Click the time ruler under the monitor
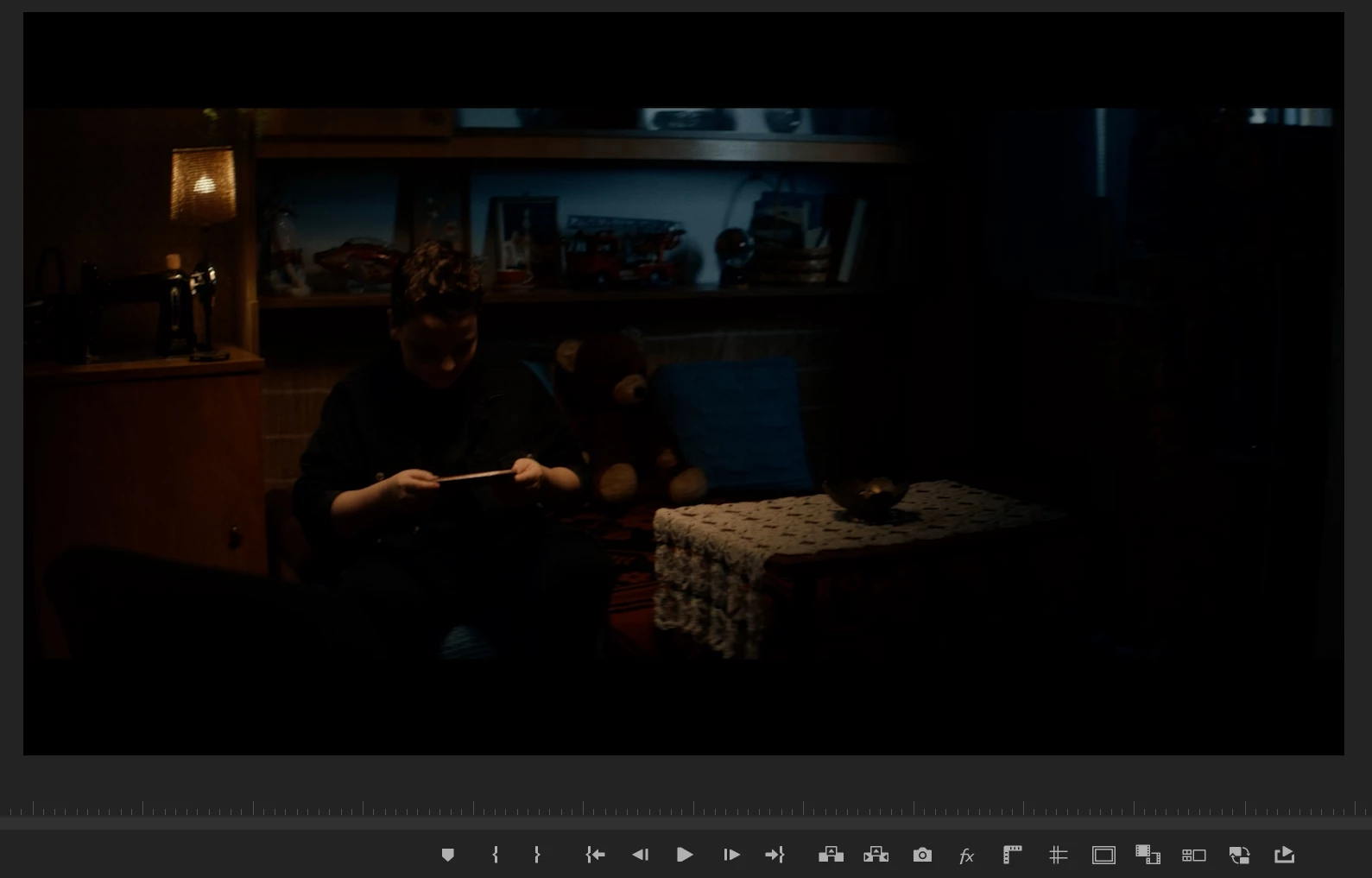Viewport: 1372px width, 878px height. [686, 808]
